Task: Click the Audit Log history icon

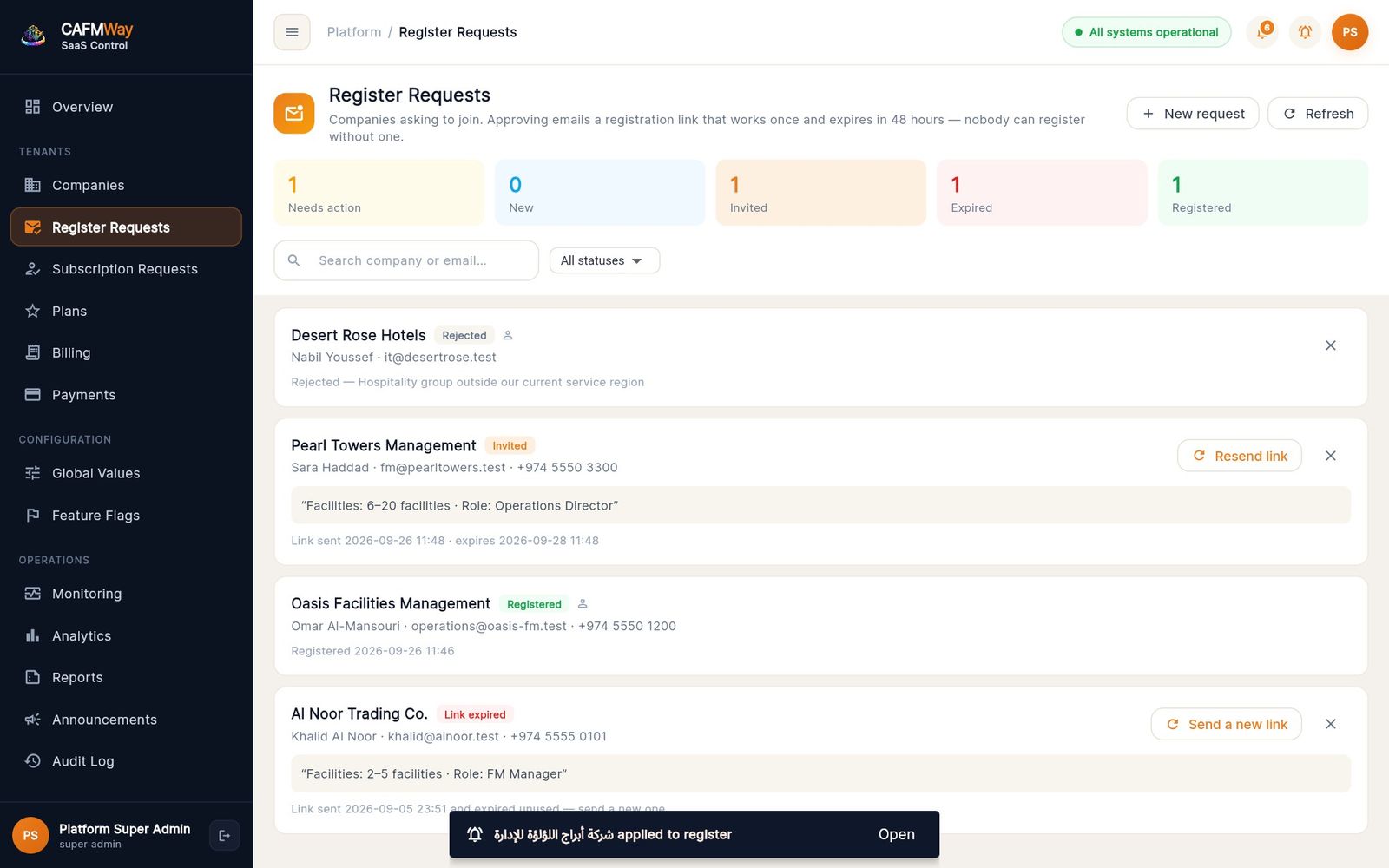Action: (x=33, y=761)
